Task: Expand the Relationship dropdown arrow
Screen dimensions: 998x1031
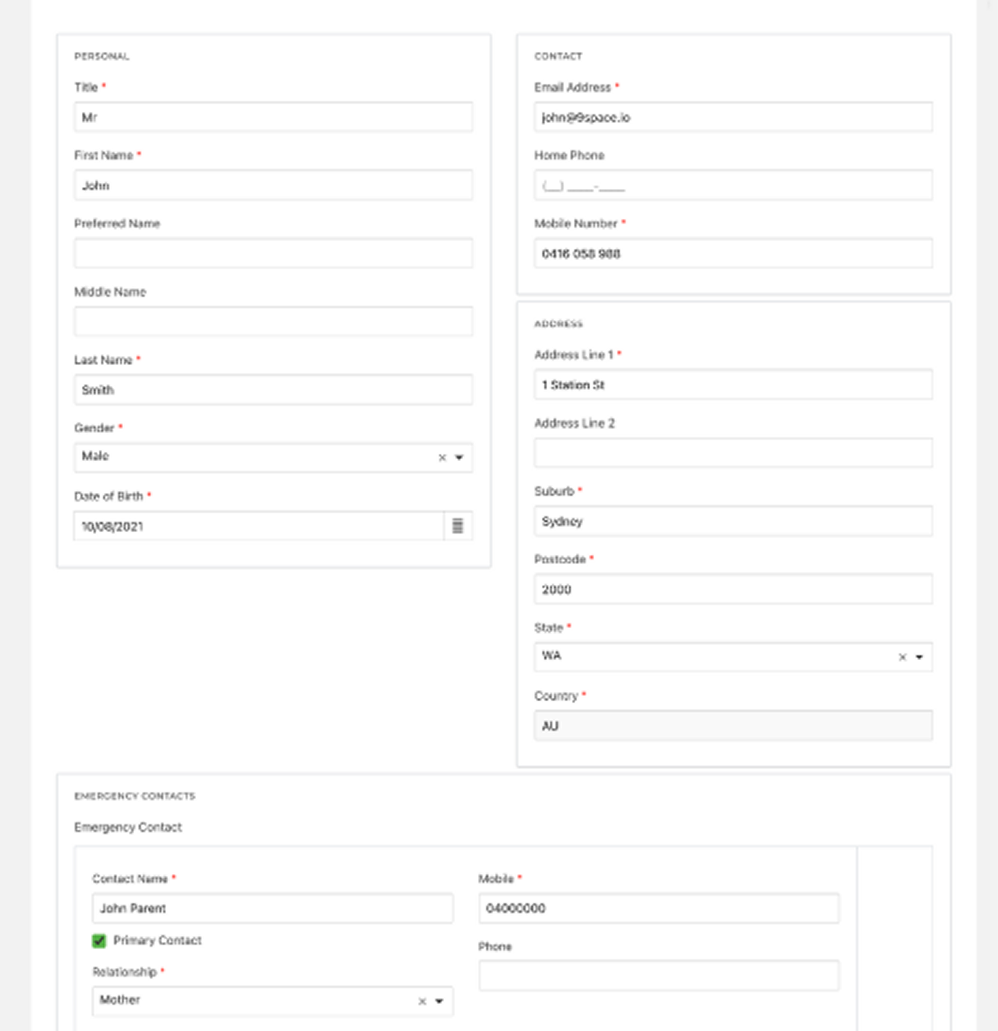Action: 439,1001
